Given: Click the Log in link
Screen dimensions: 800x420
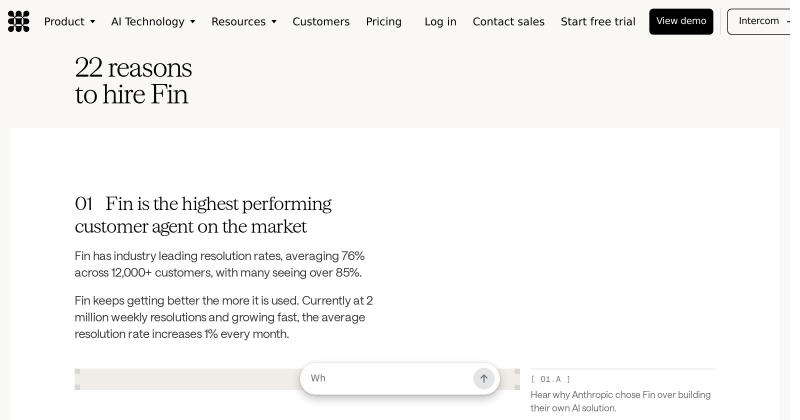Looking at the screenshot, I should point(440,21).
